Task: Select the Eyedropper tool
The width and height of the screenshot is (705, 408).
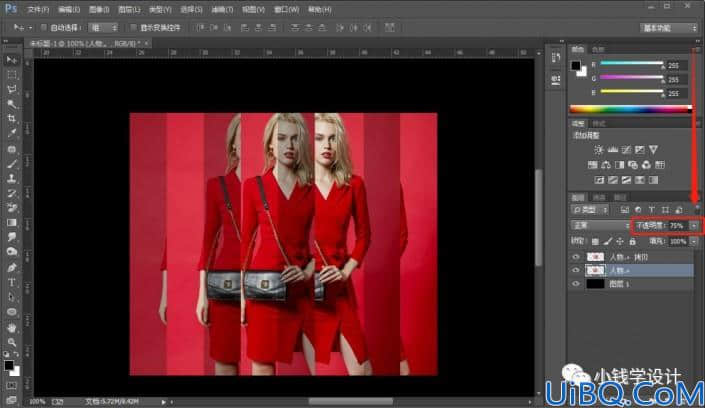Action: click(12, 134)
